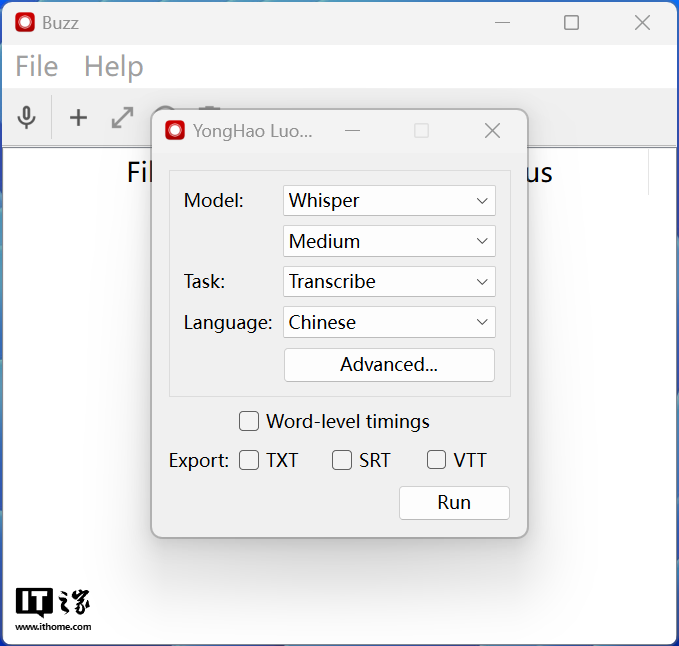Maximize the Buzz main window
Viewport: 679px width, 646px height.
571,22
